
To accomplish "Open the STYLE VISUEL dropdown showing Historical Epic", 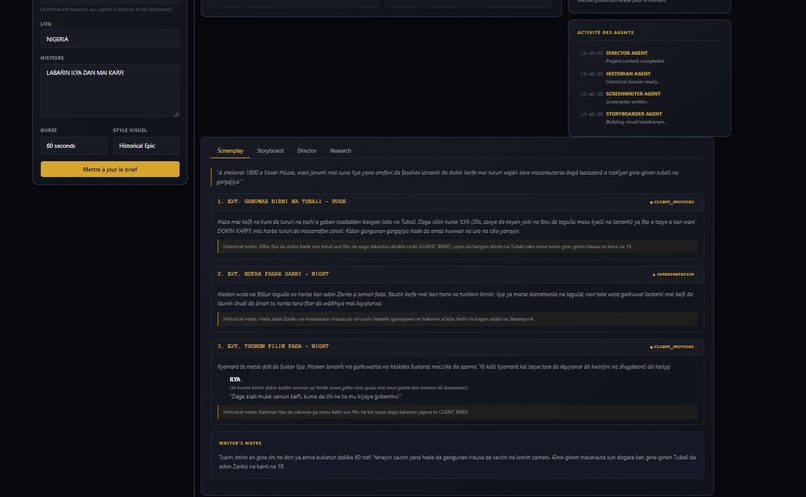I will pos(146,146).
